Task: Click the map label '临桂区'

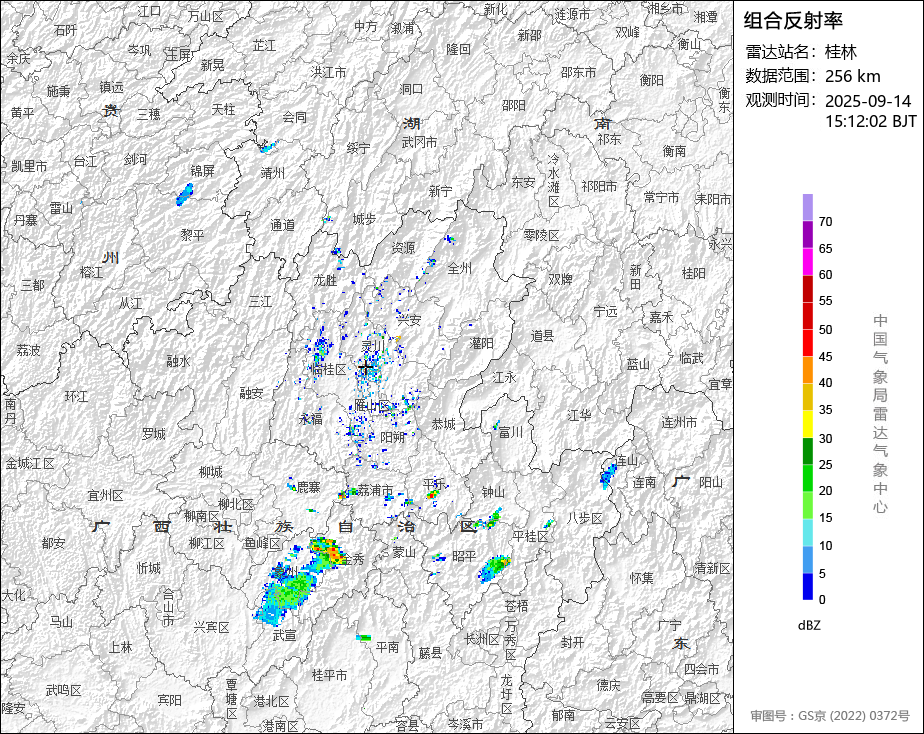Action: click(x=329, y=369)
